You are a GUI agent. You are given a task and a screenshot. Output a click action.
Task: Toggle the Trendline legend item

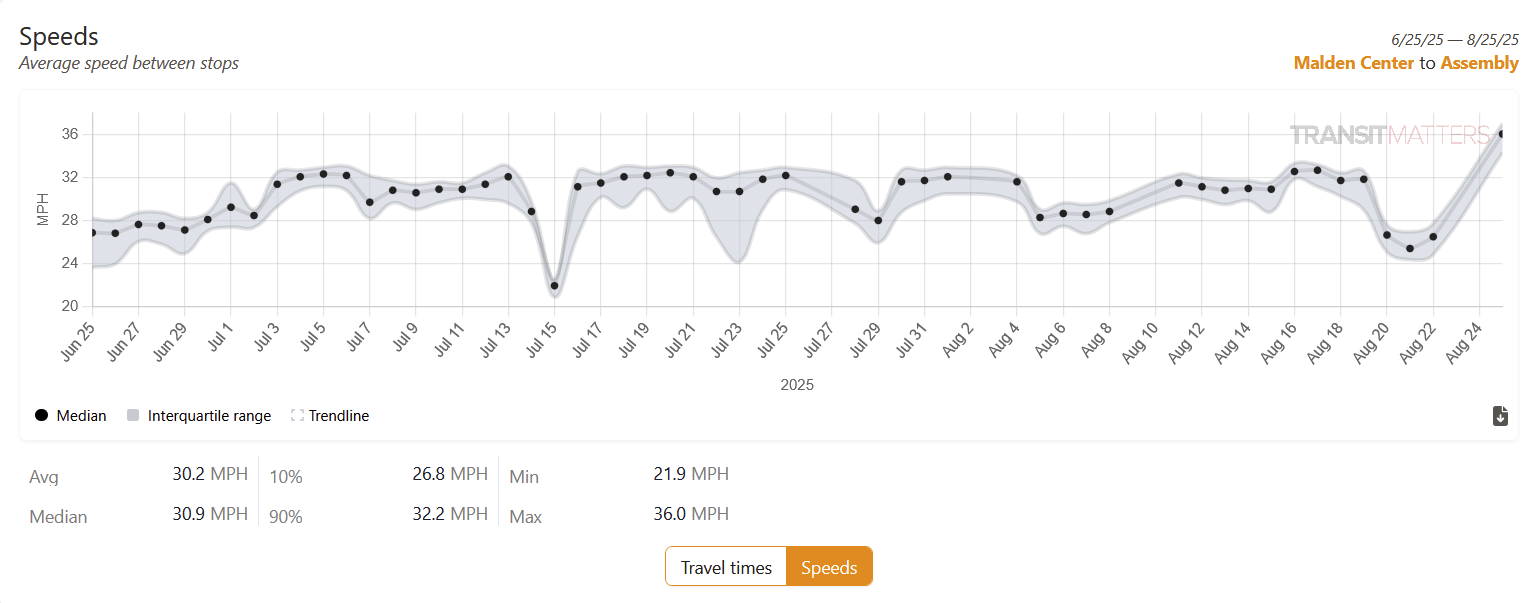click(330, 416)
